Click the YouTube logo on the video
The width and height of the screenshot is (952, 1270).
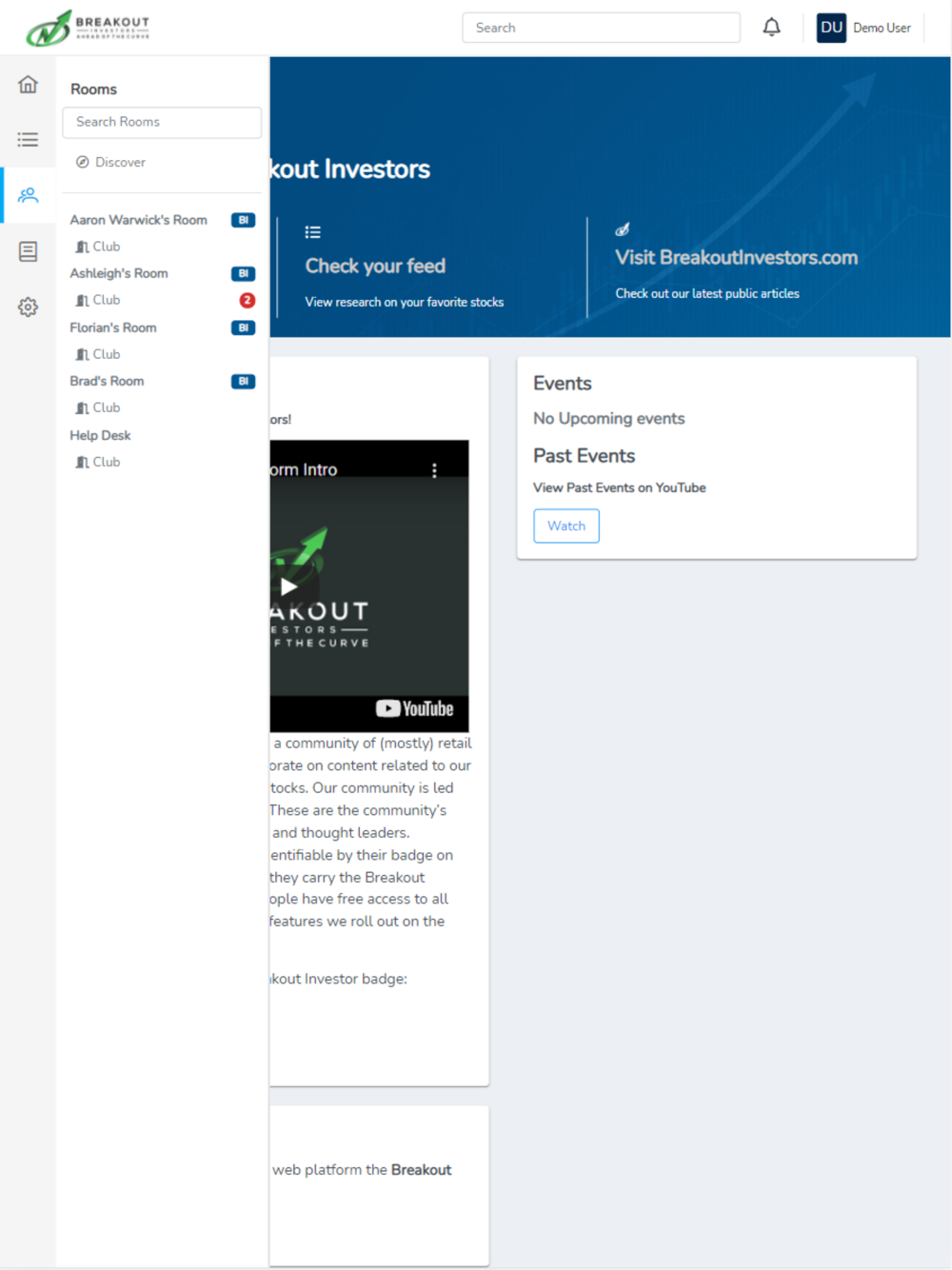414,708
